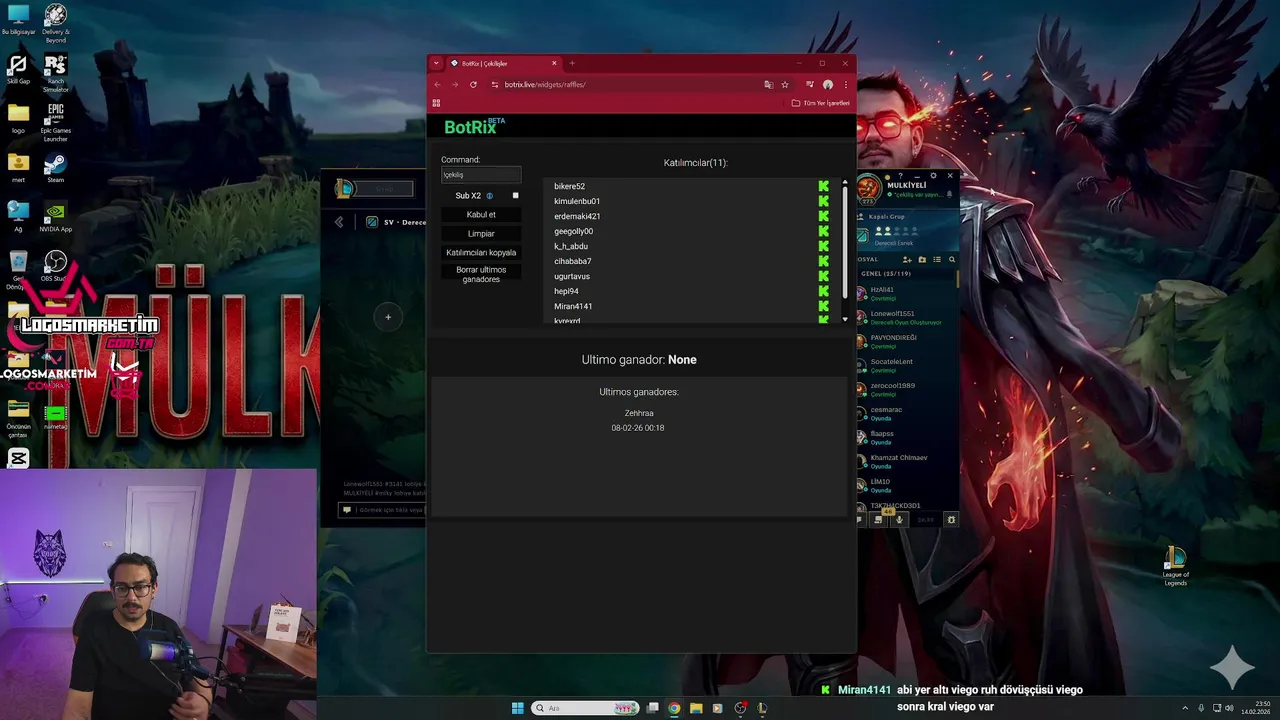The width and height of the screenshot is (1280, 720).
Task: Open the Chrome three-dot menu
Action: 845,85
